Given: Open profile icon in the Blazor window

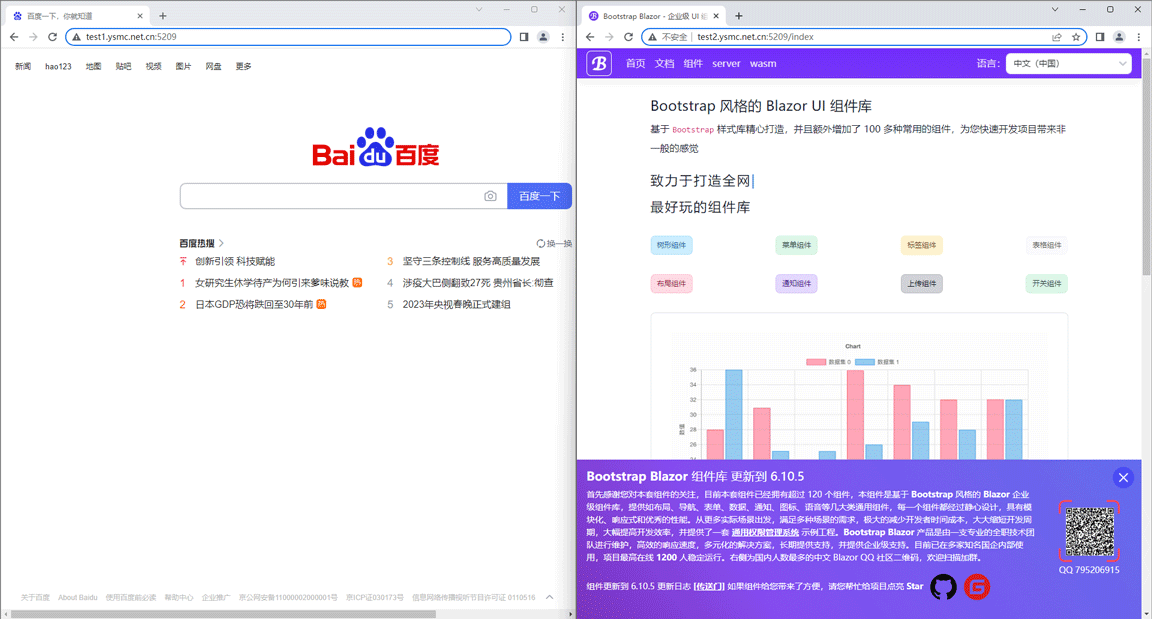Looking at the screenshot, I should pyautogui.click(x=1119, y=37).
